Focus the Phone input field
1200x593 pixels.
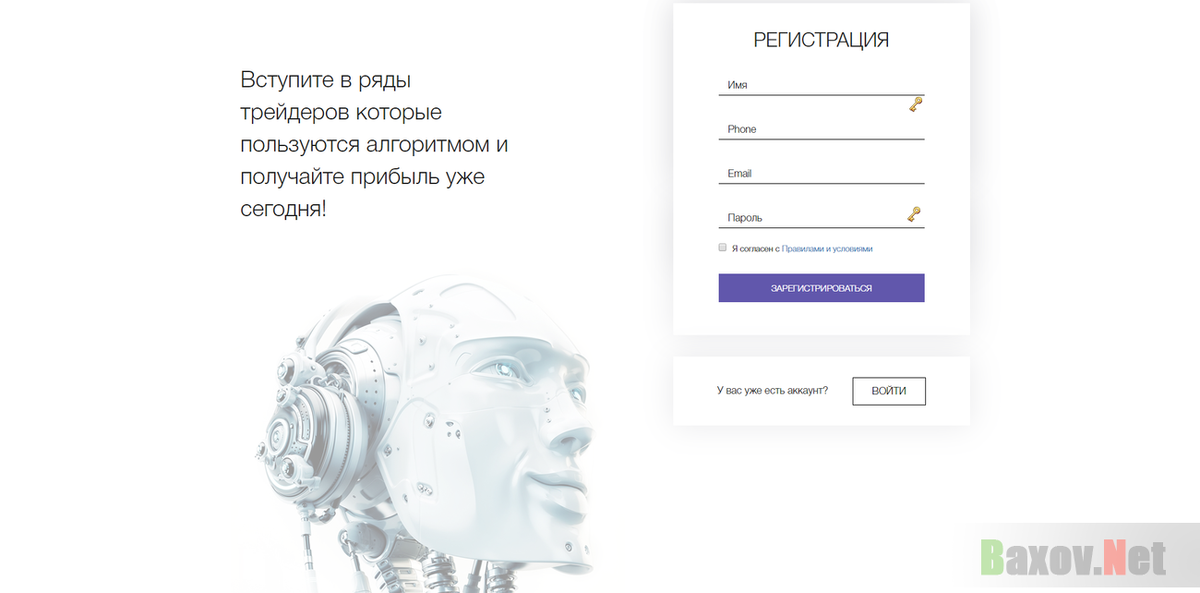tap(821, 129)
